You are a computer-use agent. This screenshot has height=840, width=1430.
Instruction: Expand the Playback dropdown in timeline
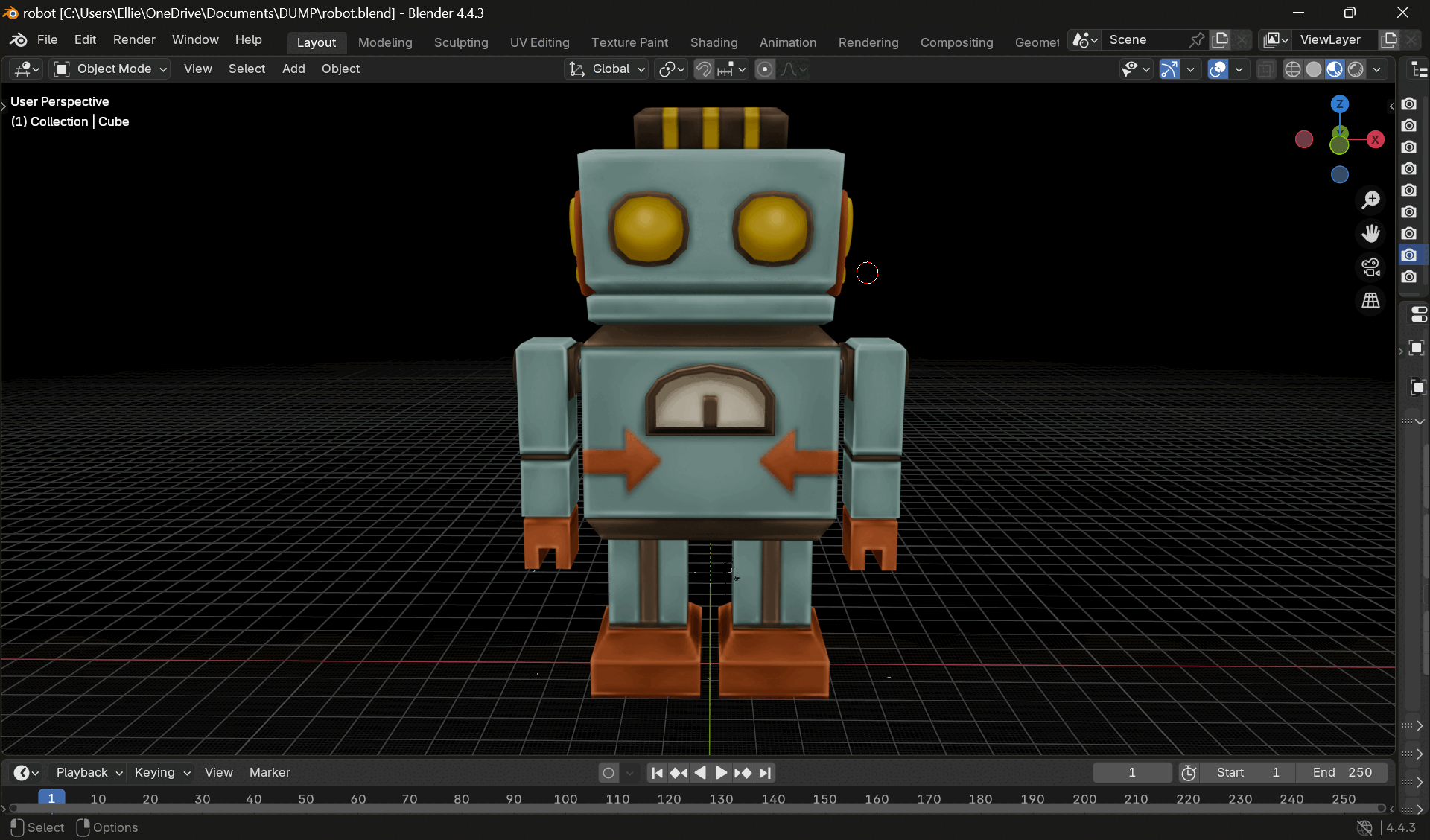pos(89,772)
